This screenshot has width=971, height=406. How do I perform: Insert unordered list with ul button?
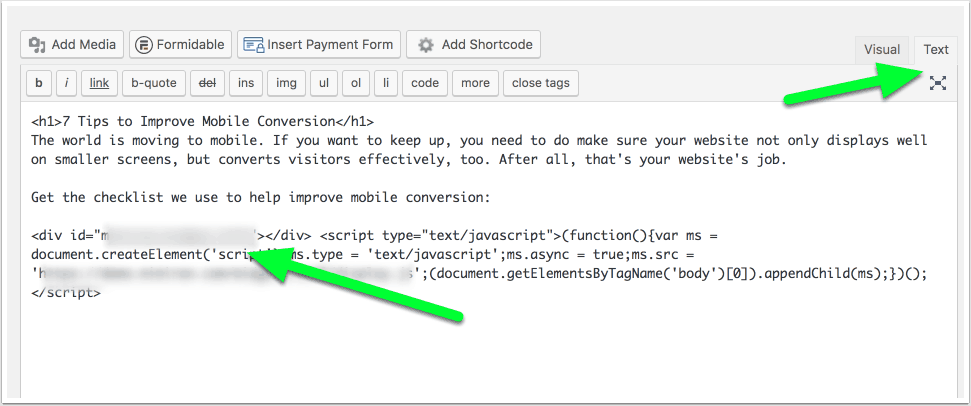pyautogui.click(x=323, y=83)
